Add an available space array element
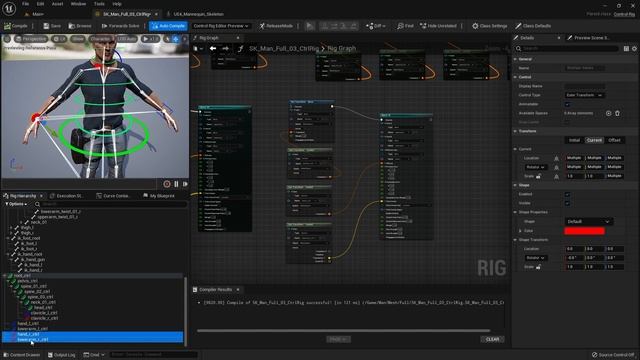 tap(608, 113)
